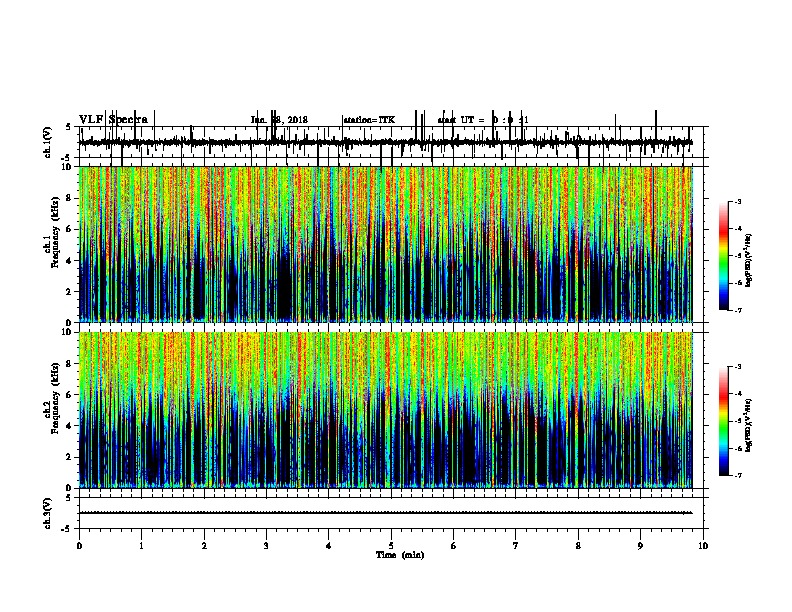Click the -7 label on ch.1 colorbar
This screenshot has width=792, height=612.
click(738, 310)
